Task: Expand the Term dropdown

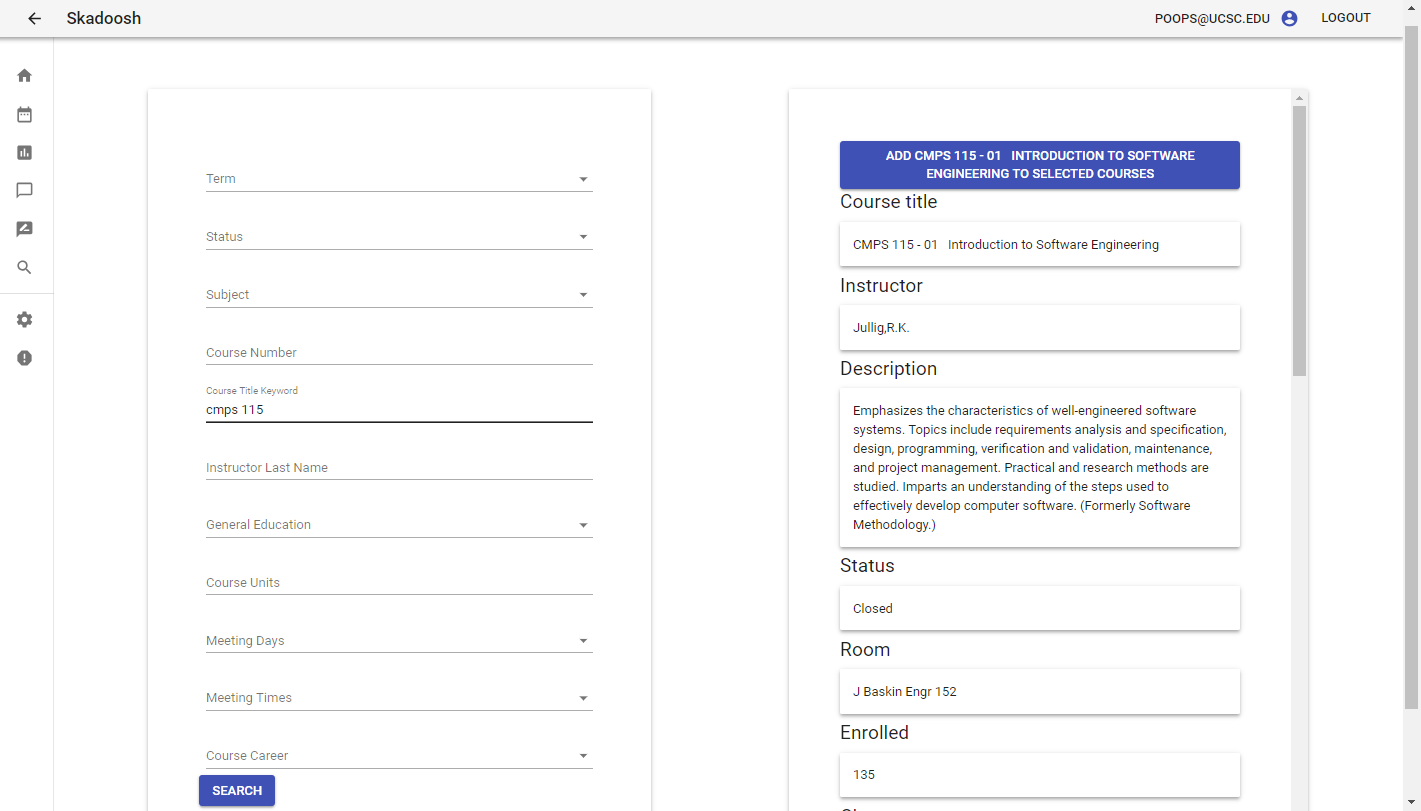Action: tap(399, 179)
